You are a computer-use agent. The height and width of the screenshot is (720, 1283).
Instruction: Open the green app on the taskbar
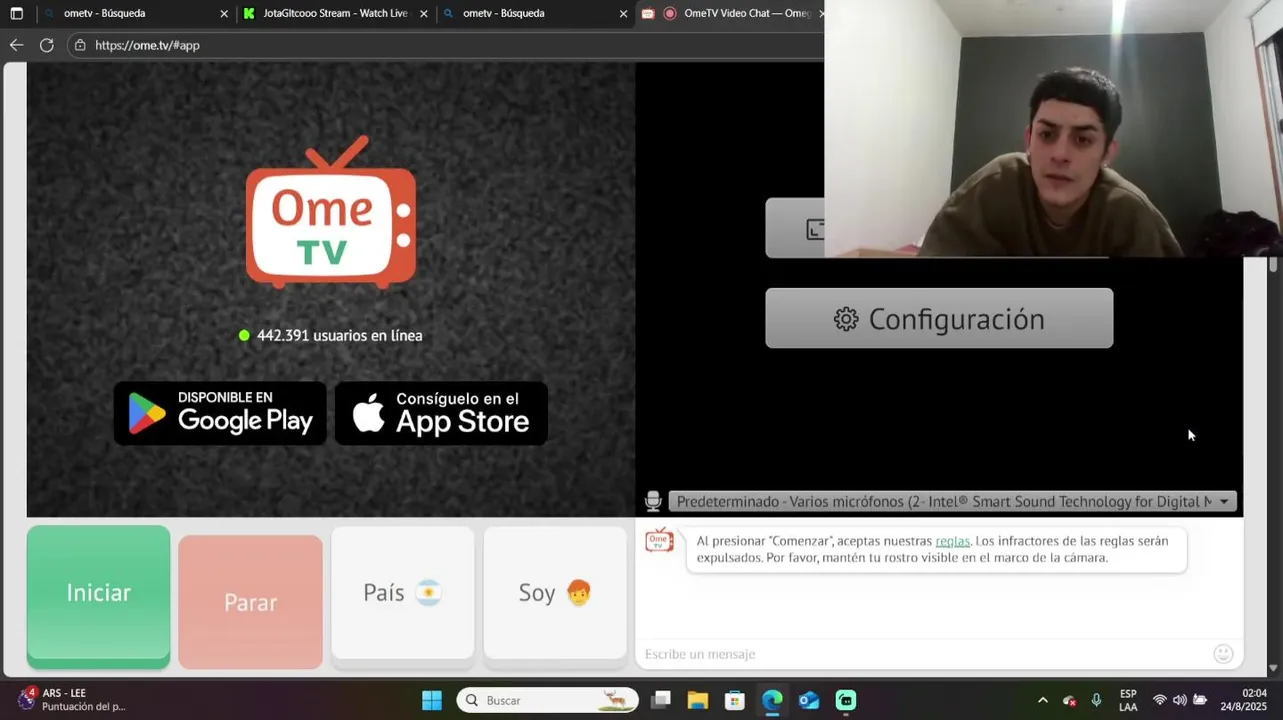(x=846, y=700)
